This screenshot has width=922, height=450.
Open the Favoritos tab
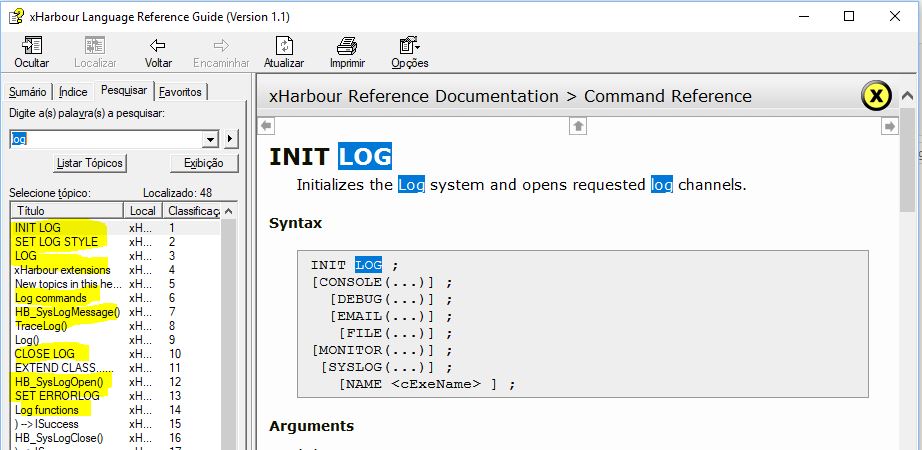click(181, 92)
